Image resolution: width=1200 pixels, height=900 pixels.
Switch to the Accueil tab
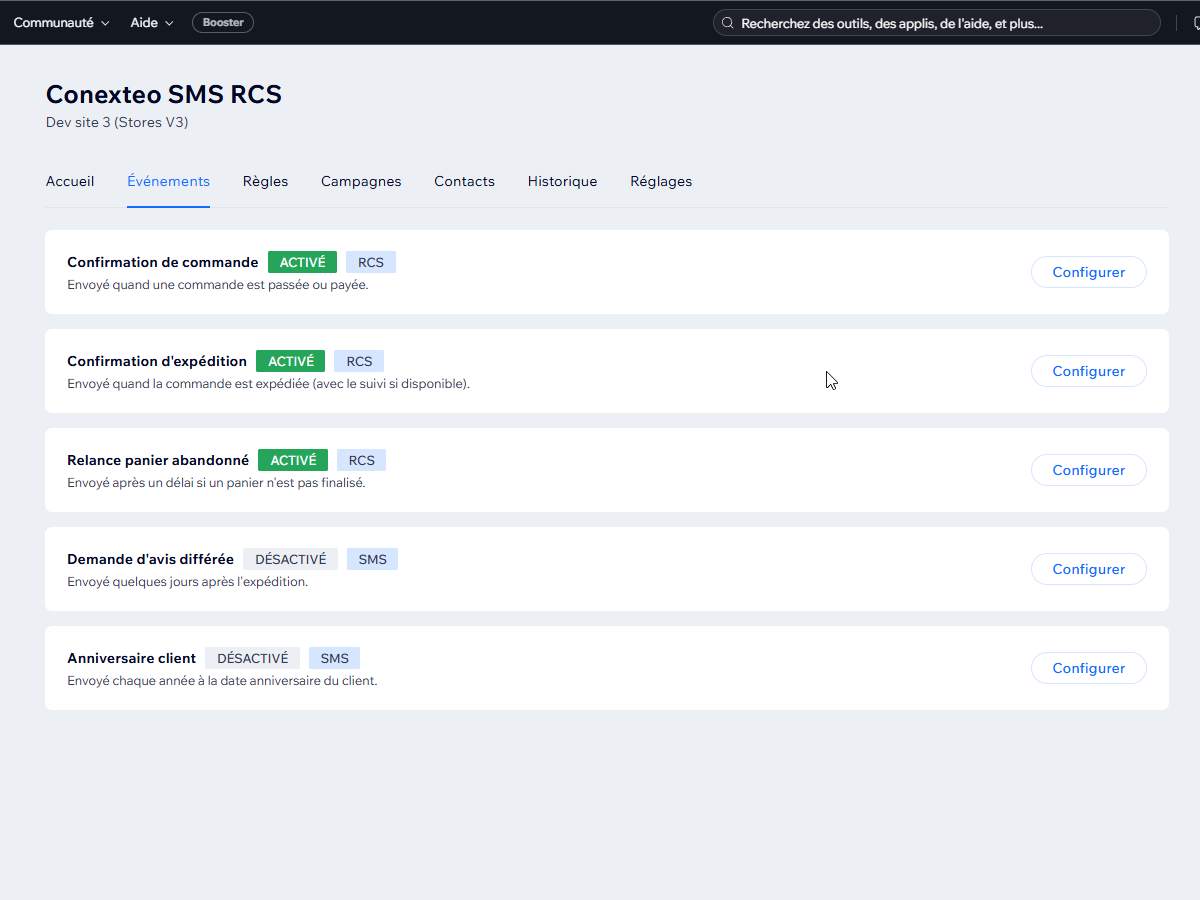(70, 181)
